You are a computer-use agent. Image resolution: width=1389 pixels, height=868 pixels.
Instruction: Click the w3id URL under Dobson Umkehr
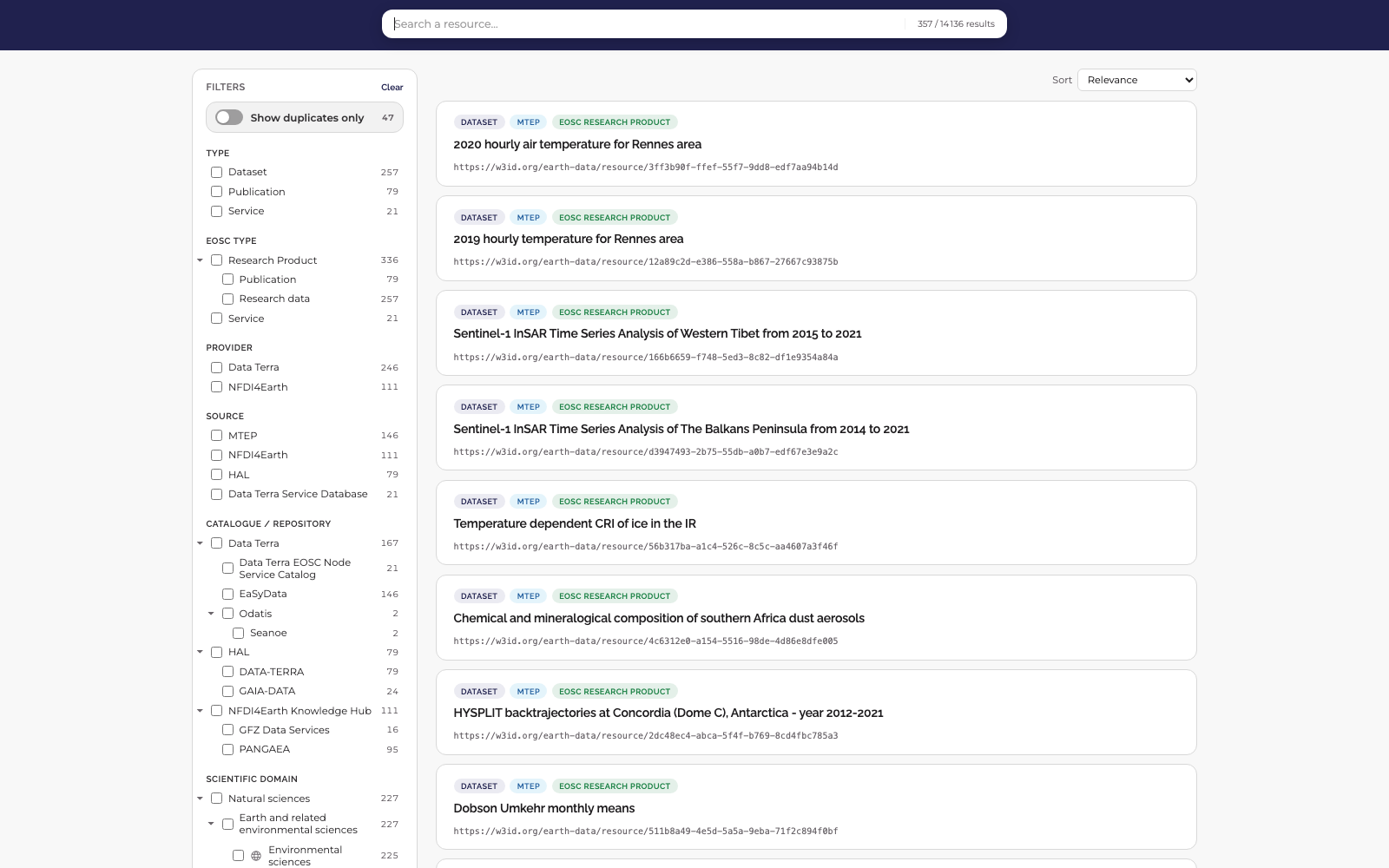(x=646, y=831)
